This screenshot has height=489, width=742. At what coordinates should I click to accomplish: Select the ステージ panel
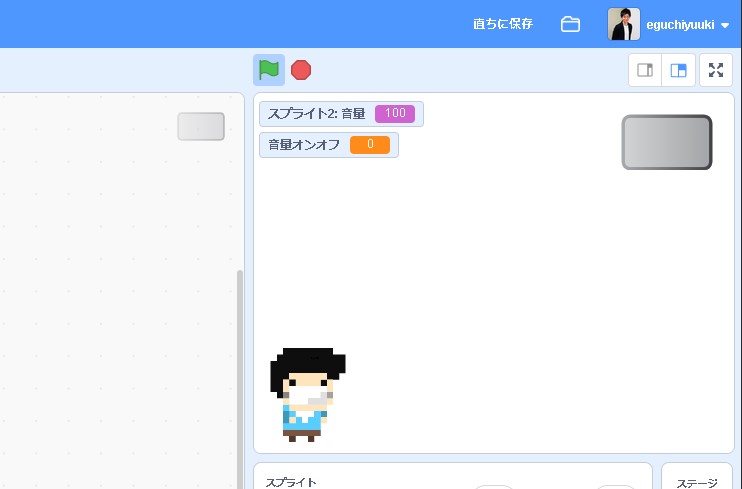(696, 482)
